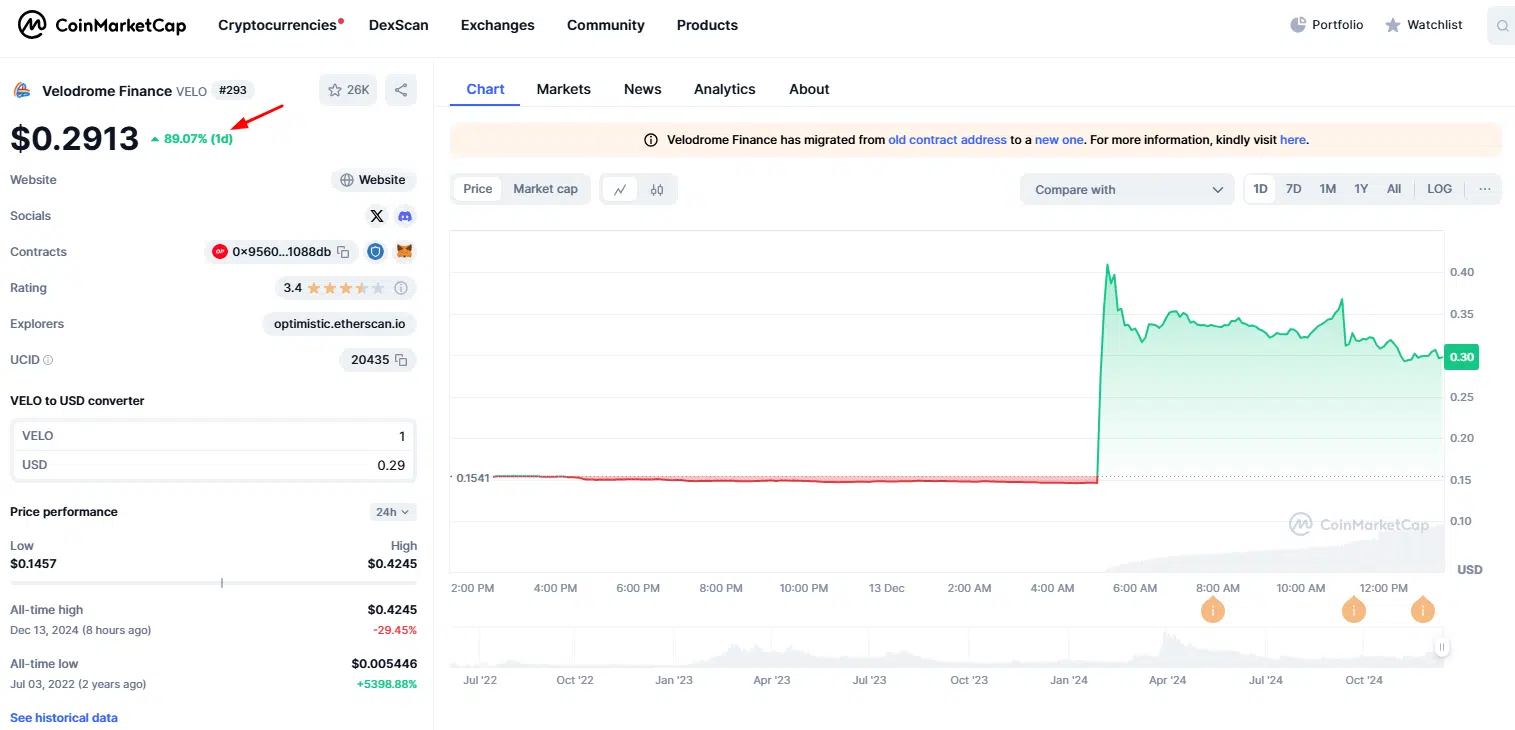1515x730 pixels.
Task: Click the blue shield icon beside contract
Action: click(x=376, y=252)
